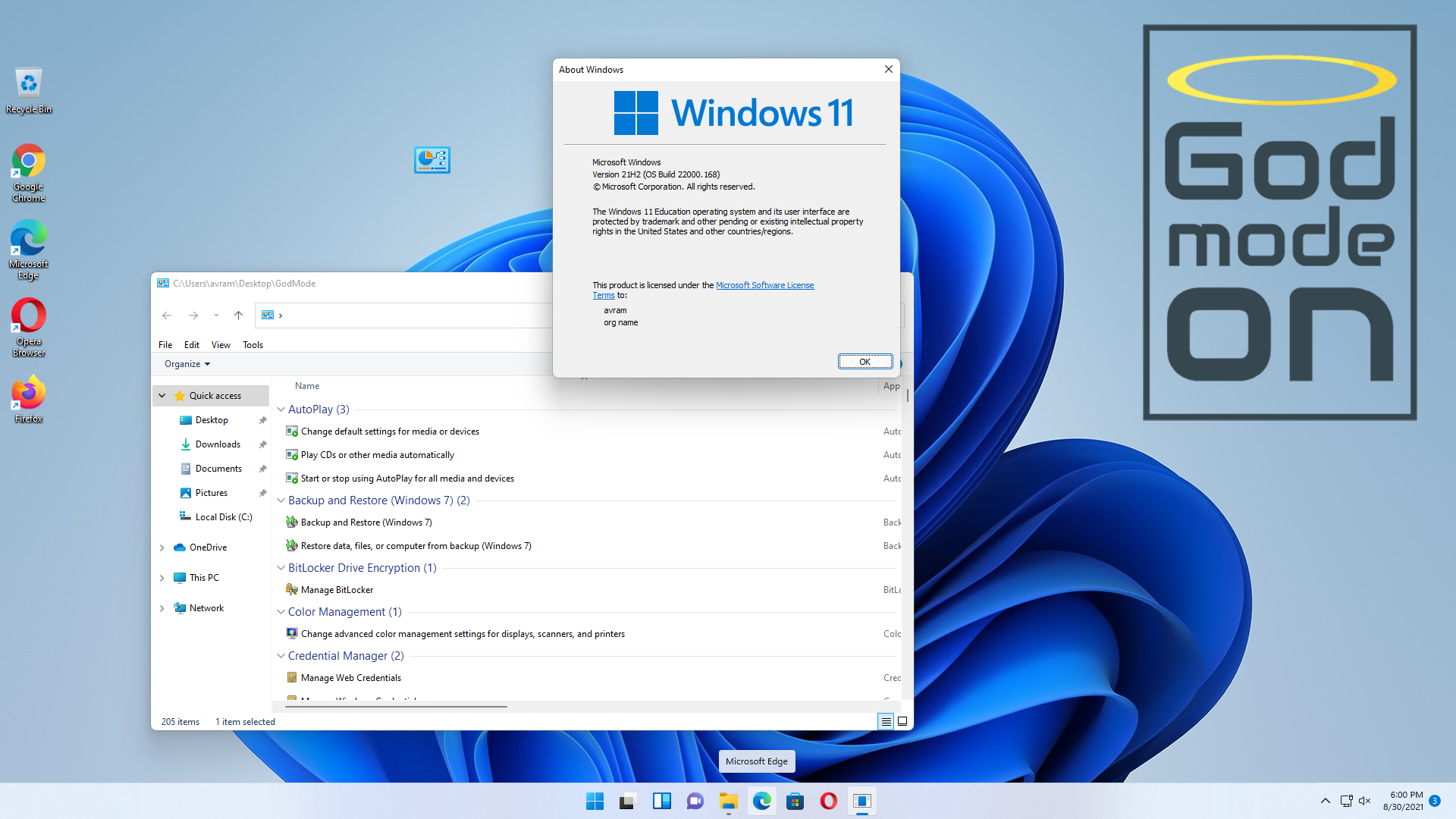Click the GodMode folder icon on desktop

(431, 159)
